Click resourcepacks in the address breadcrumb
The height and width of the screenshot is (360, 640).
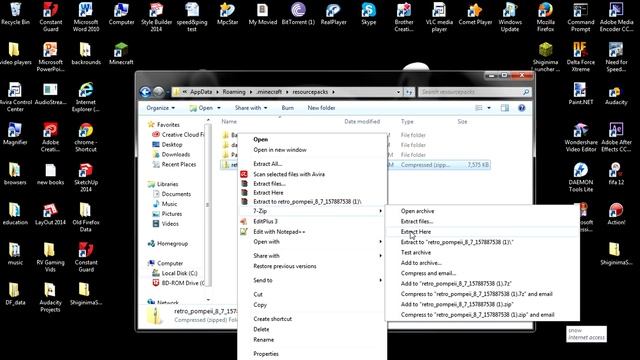coord(310,92)
